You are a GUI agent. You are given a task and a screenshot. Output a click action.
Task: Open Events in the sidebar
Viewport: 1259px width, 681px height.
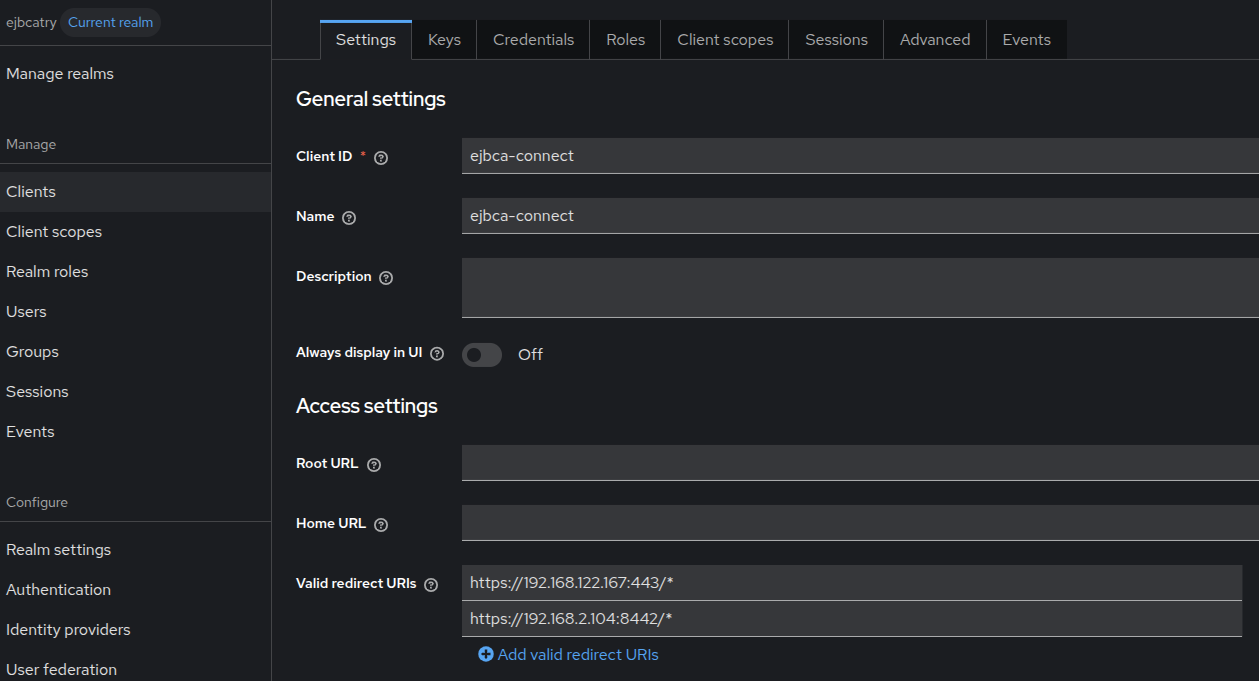(135, 432)
